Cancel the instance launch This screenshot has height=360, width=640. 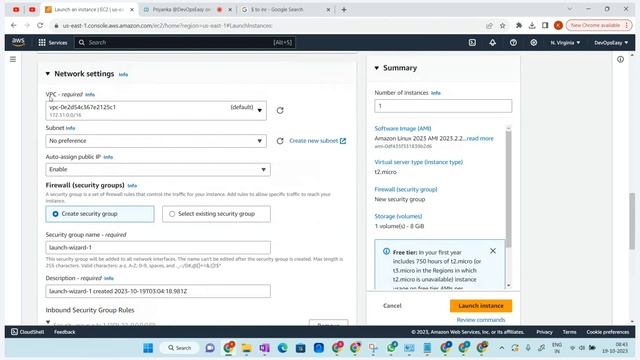[392, 306]
